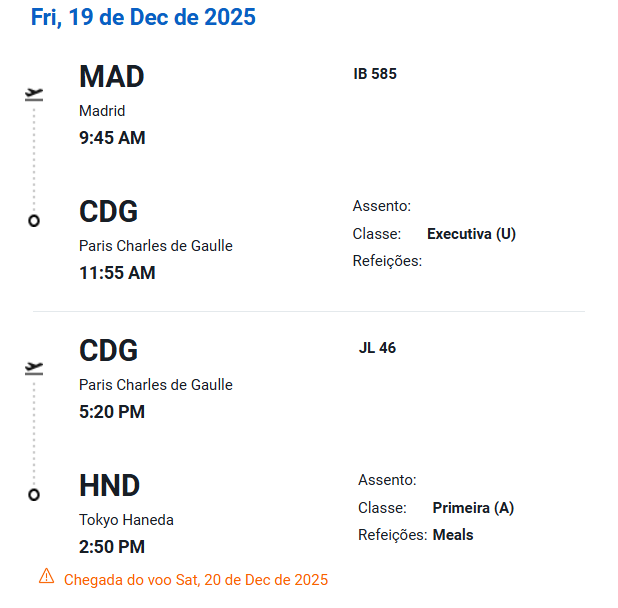Click the Tokyo Haneda airport name
The height and width of the screenshot is (608, 618).
(x=126, y=520)
